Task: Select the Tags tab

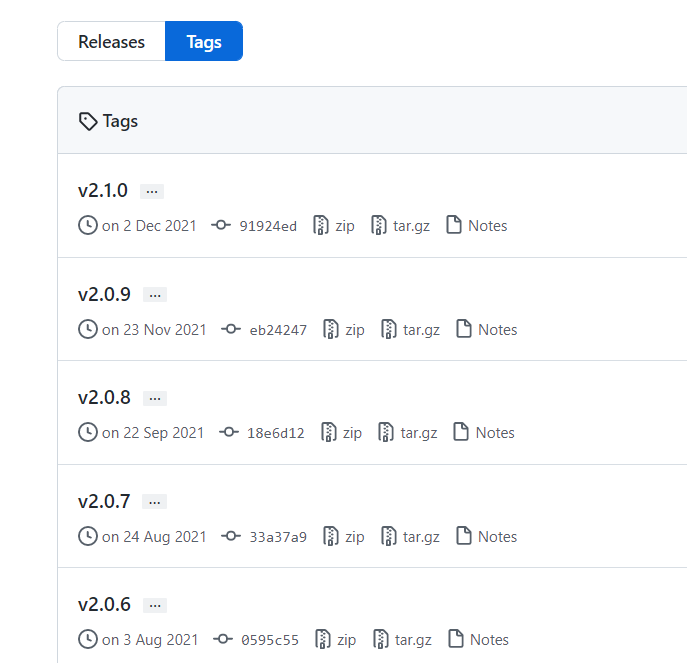Action: (x=204, y=42)
